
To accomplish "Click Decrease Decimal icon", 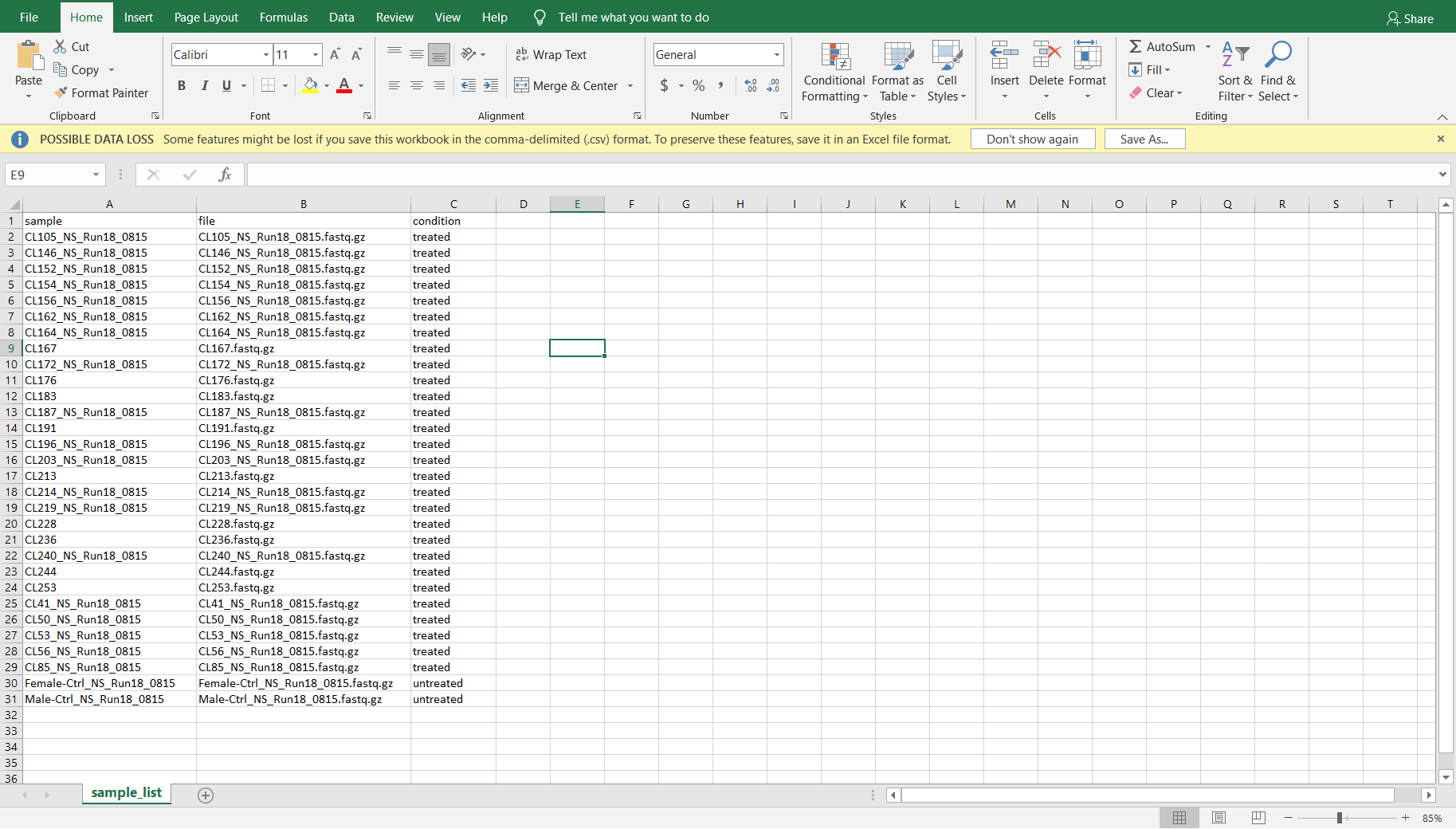I will [x=773, y=85].
